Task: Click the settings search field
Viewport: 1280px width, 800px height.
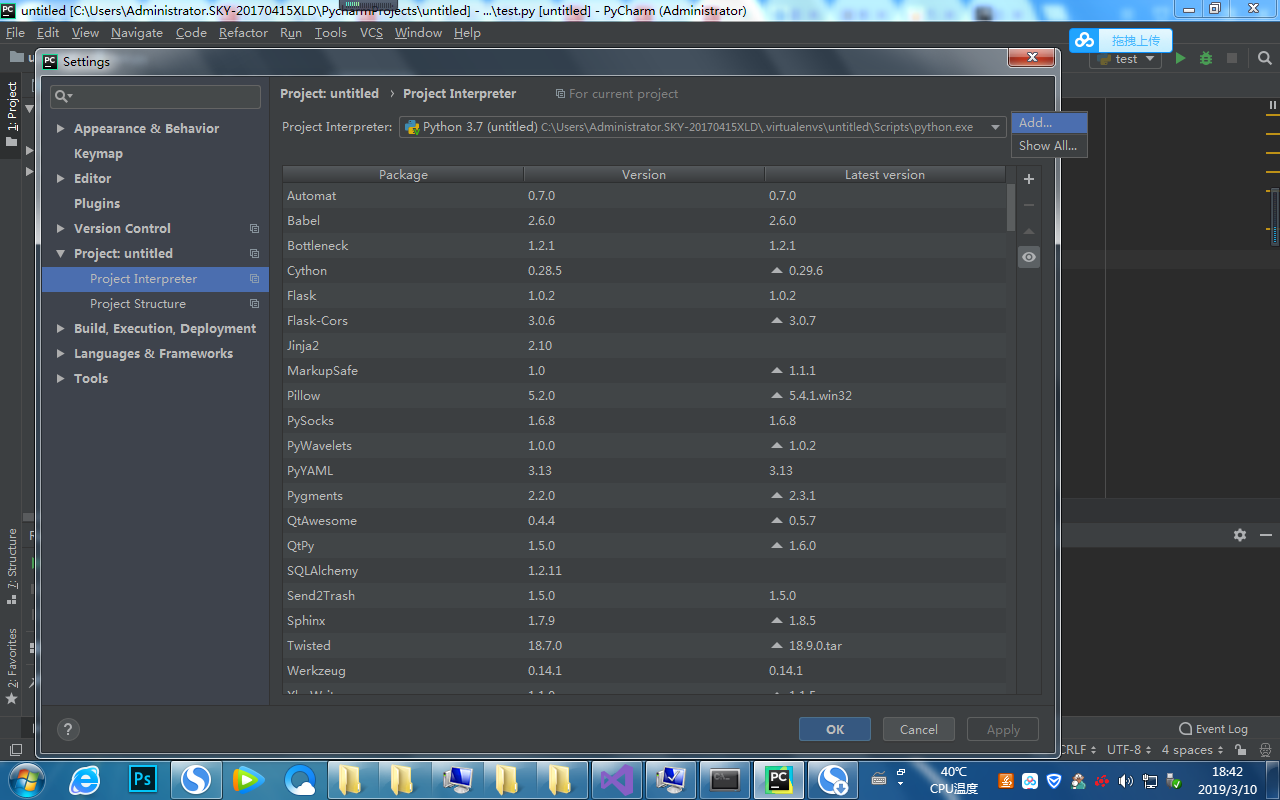Action: [156, 96]
